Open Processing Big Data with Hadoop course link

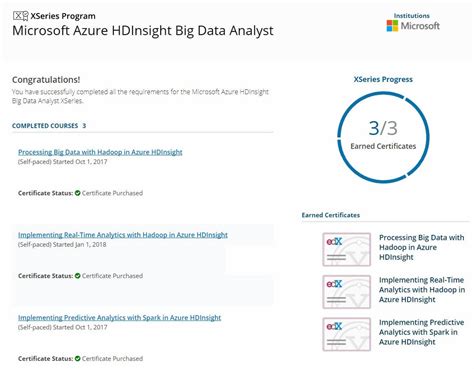[x=100, y=152]
